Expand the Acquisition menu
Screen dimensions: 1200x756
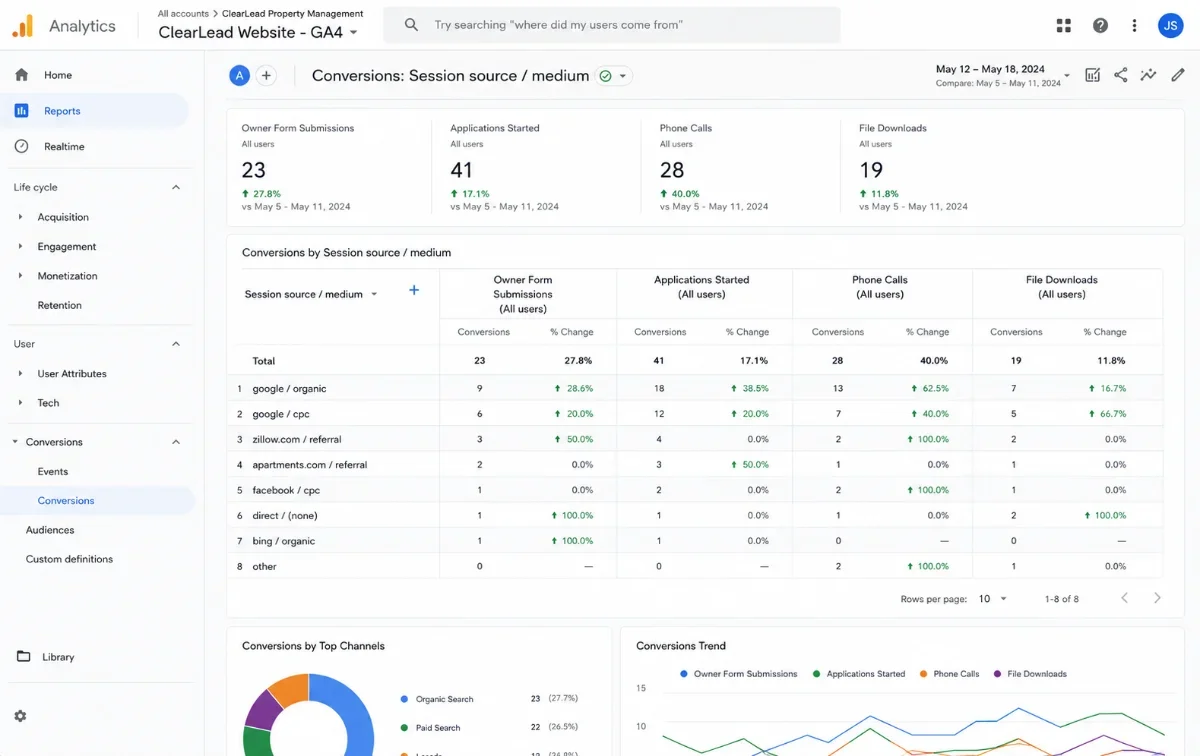63,217
